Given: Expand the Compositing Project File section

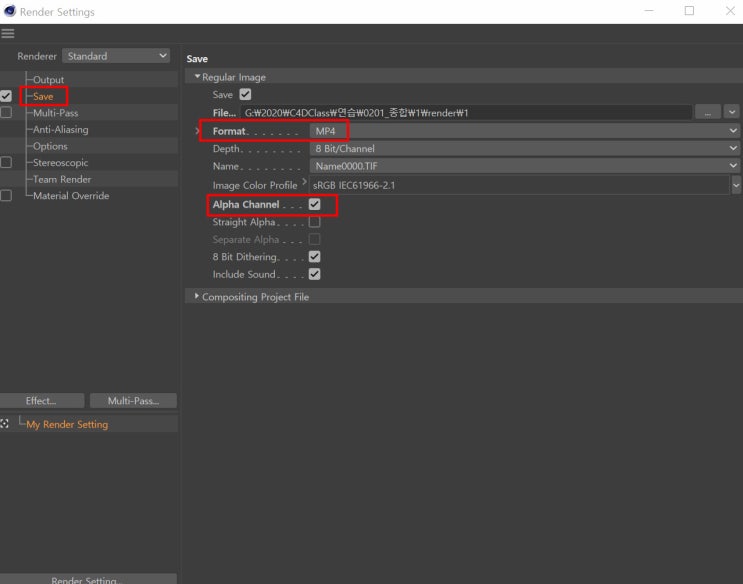Looking at the screenshot, I should click(x=197, y=296).
